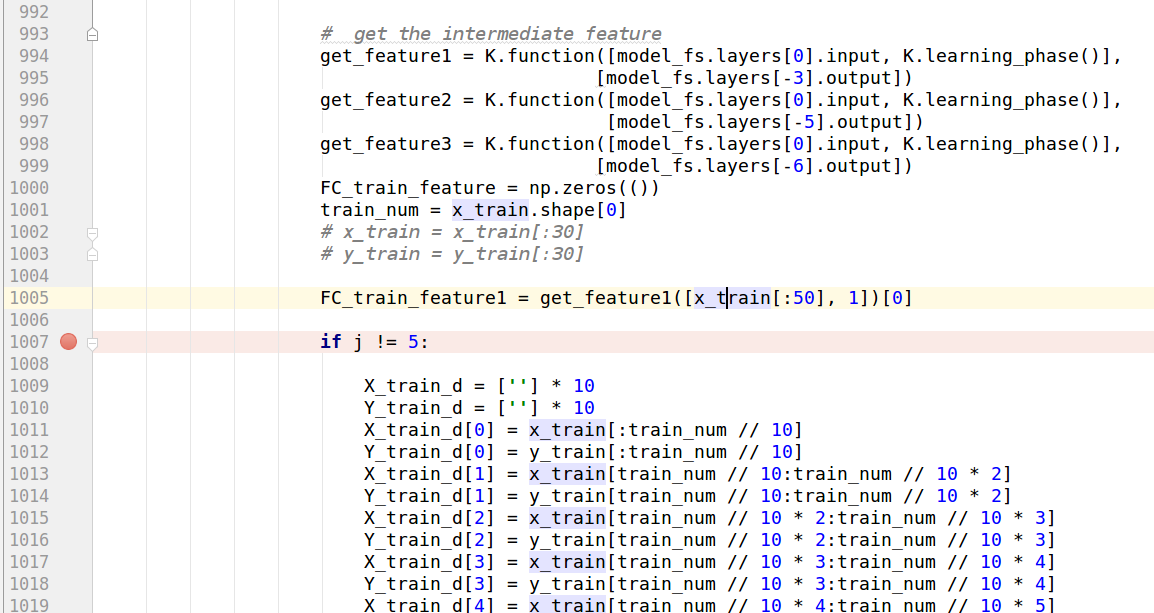Click highlighted x_train occurrence on line 1013
1154x613 pixels.
[x=565, y=473]
